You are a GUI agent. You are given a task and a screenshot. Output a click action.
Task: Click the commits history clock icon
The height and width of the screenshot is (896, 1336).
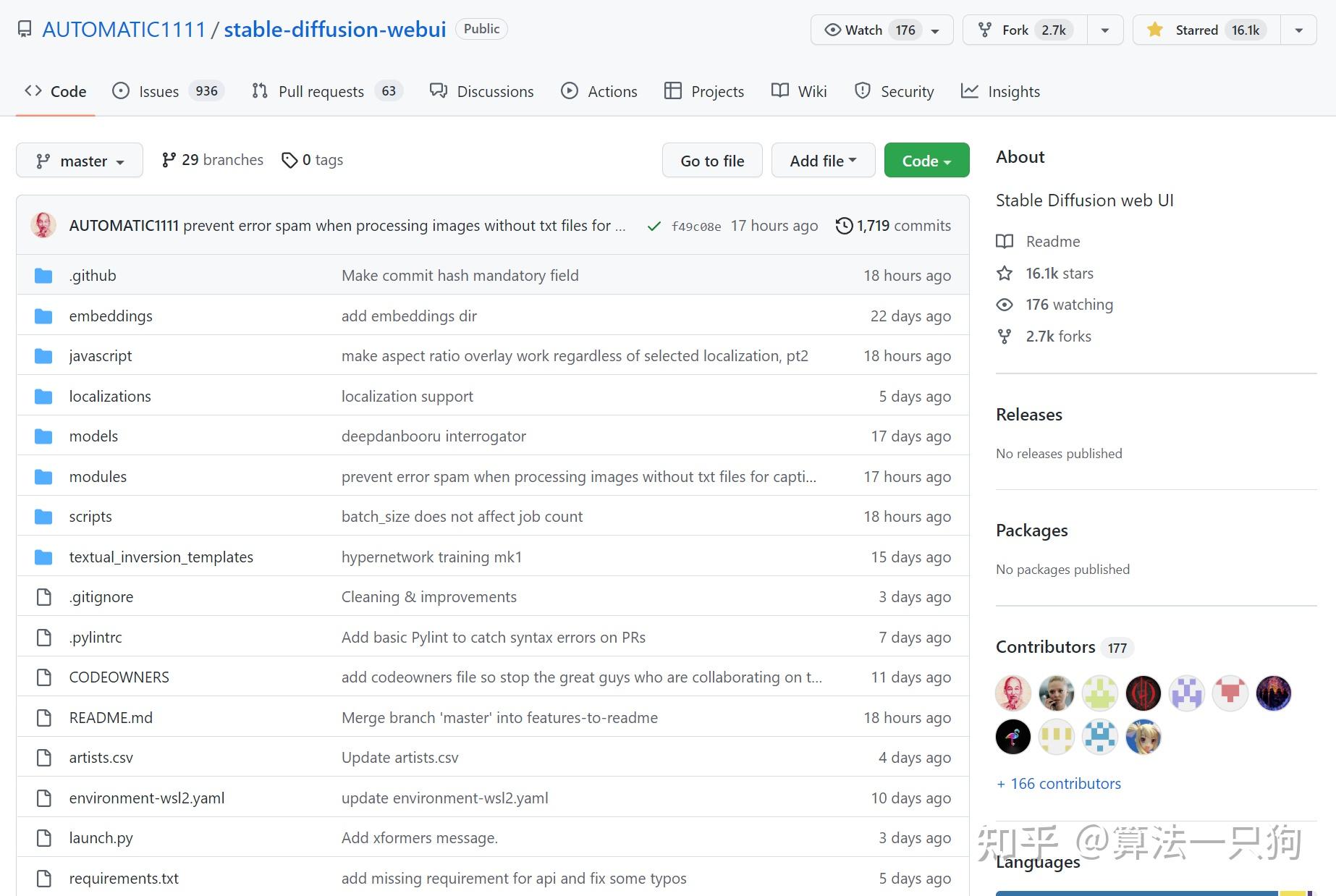point(844,226)
